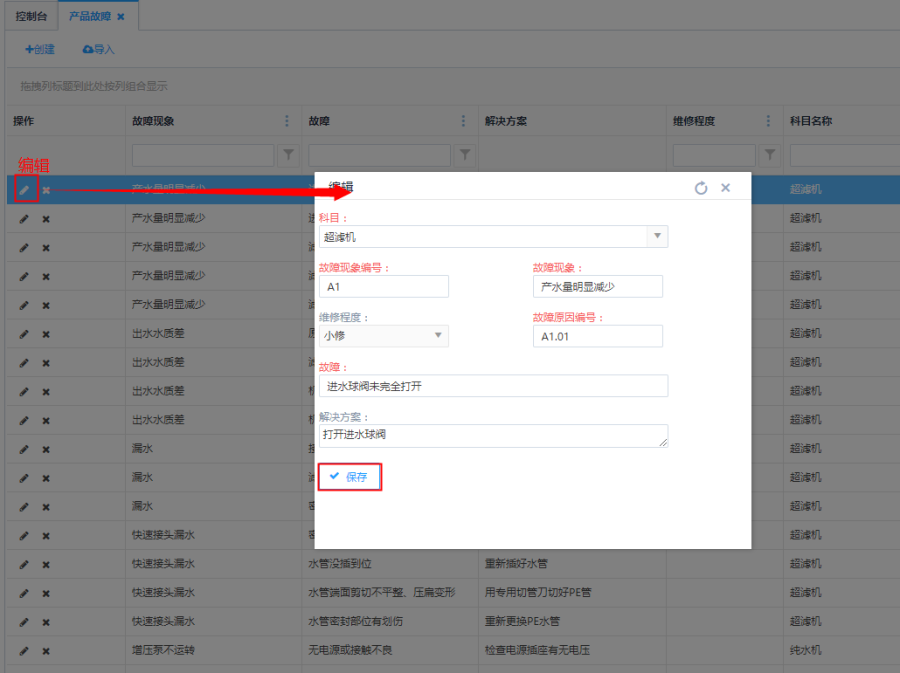Click filter icon beside 维修程度 filter box
This screenshot has height=673, width=900.
click(x=769, y=155)
